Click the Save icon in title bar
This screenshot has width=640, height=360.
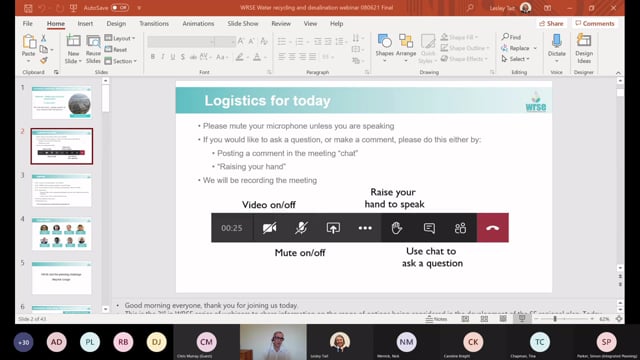click(x=28, y=8)
